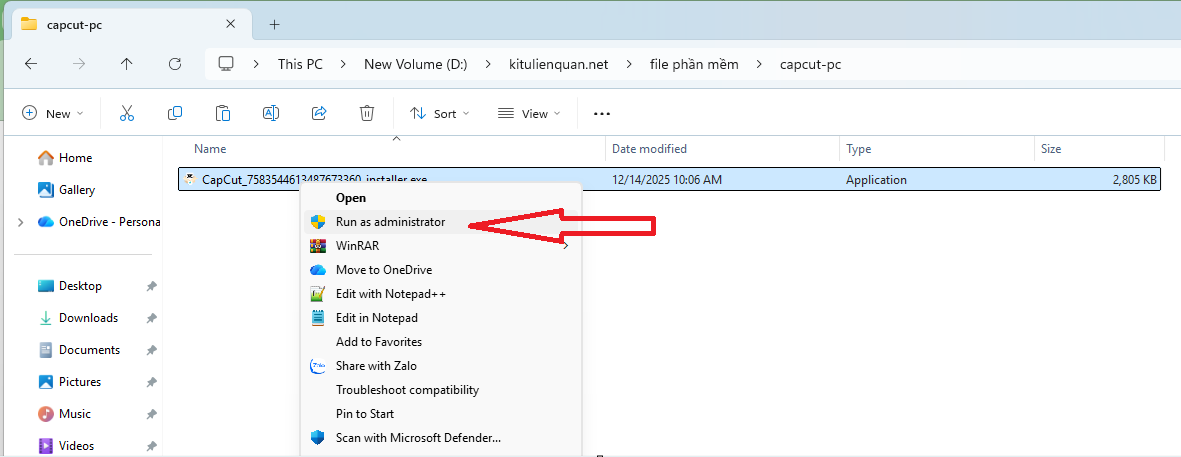1181x457 pixels.
Task: Select Move to OneDrive
Action: point(440,270)
